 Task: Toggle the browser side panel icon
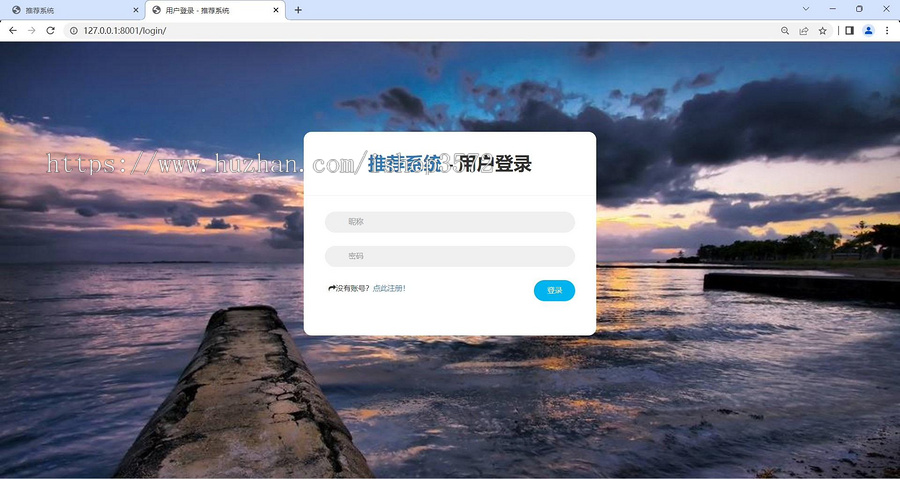point(849,30)
